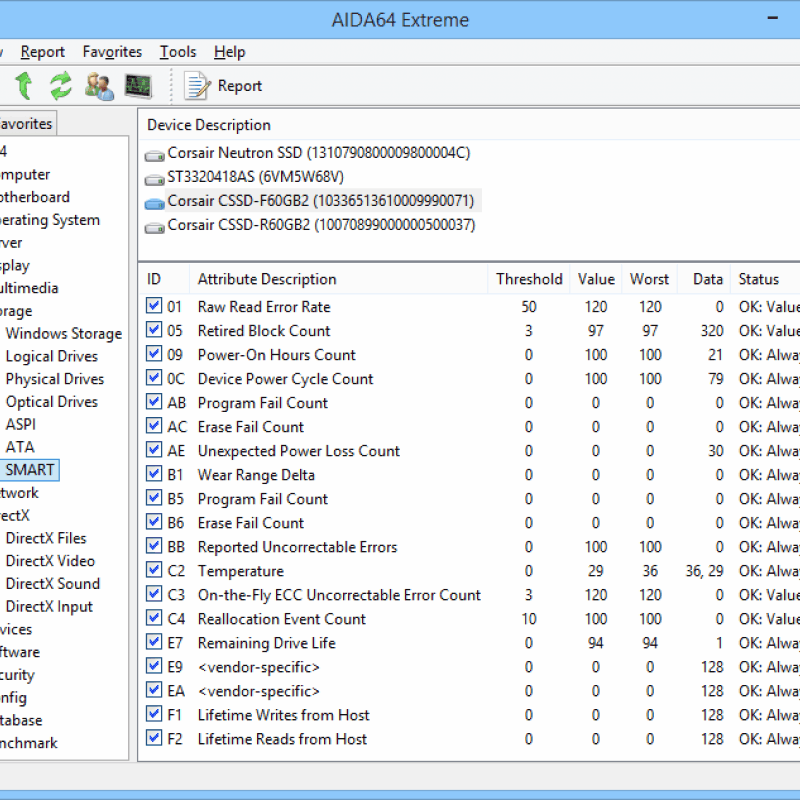The image size is (800, 800).
Task: Select the Corsair Neutron SSD drive icon
Action: coord(154,155)
